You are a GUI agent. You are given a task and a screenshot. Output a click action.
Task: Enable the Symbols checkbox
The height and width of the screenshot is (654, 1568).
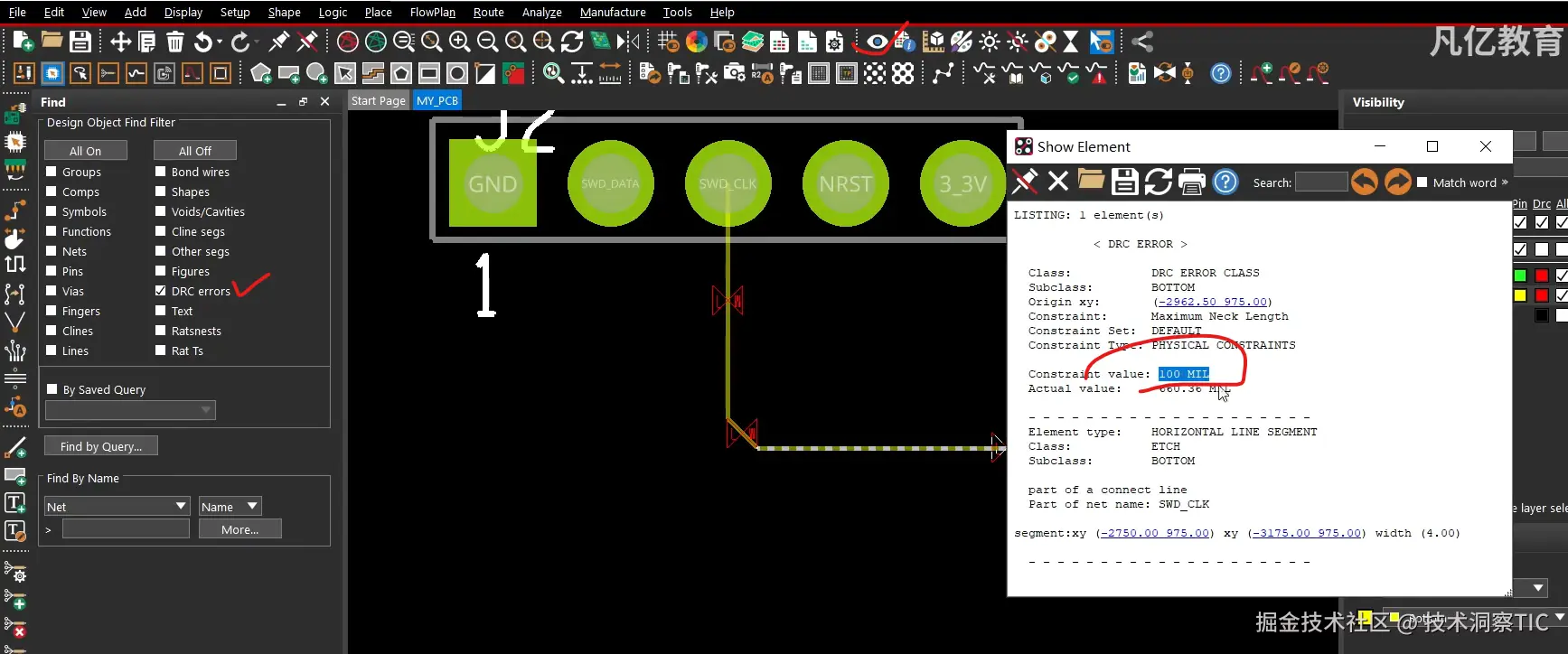click(x=52, y=211)
